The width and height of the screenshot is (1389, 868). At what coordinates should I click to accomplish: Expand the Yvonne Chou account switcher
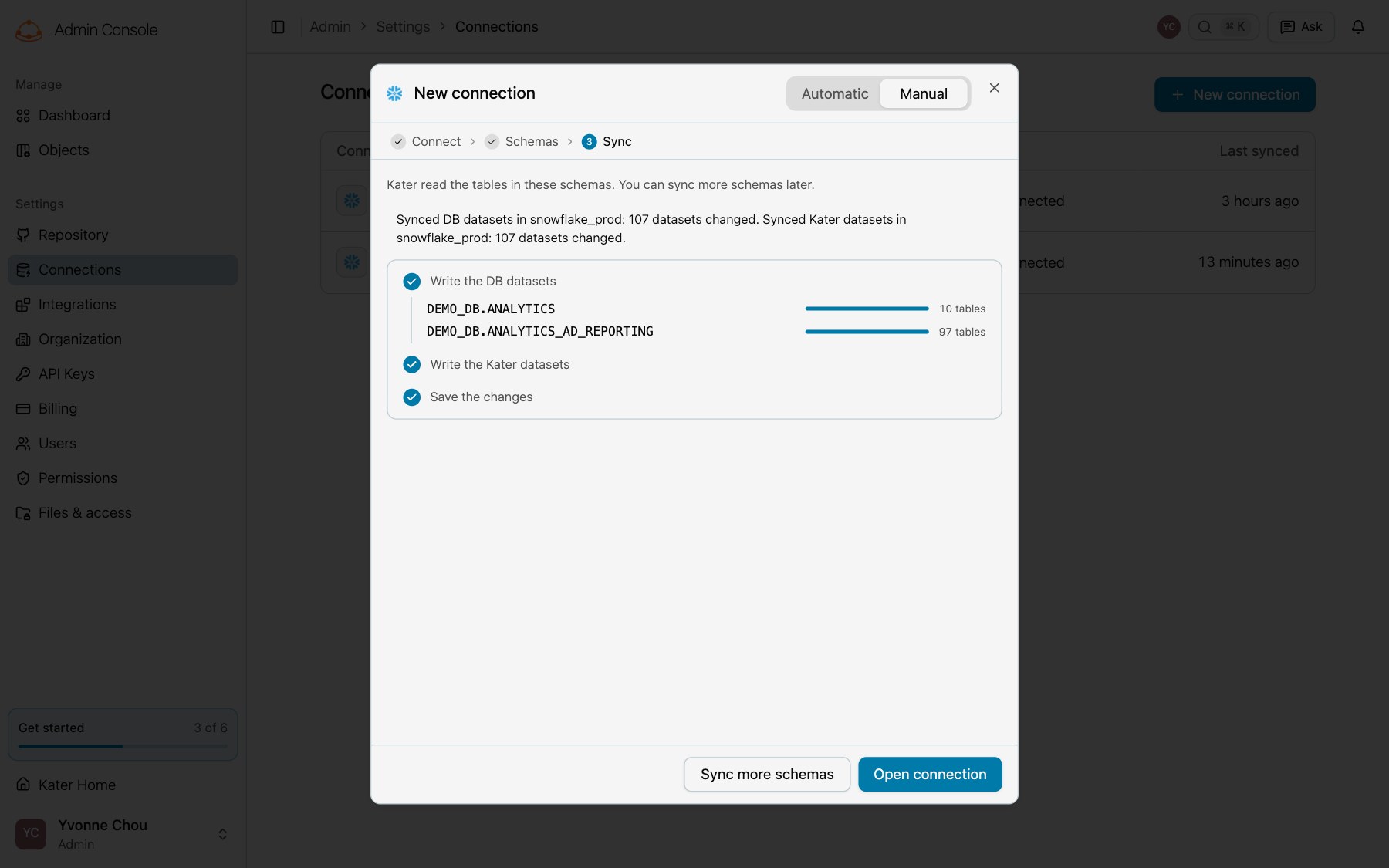222,834
